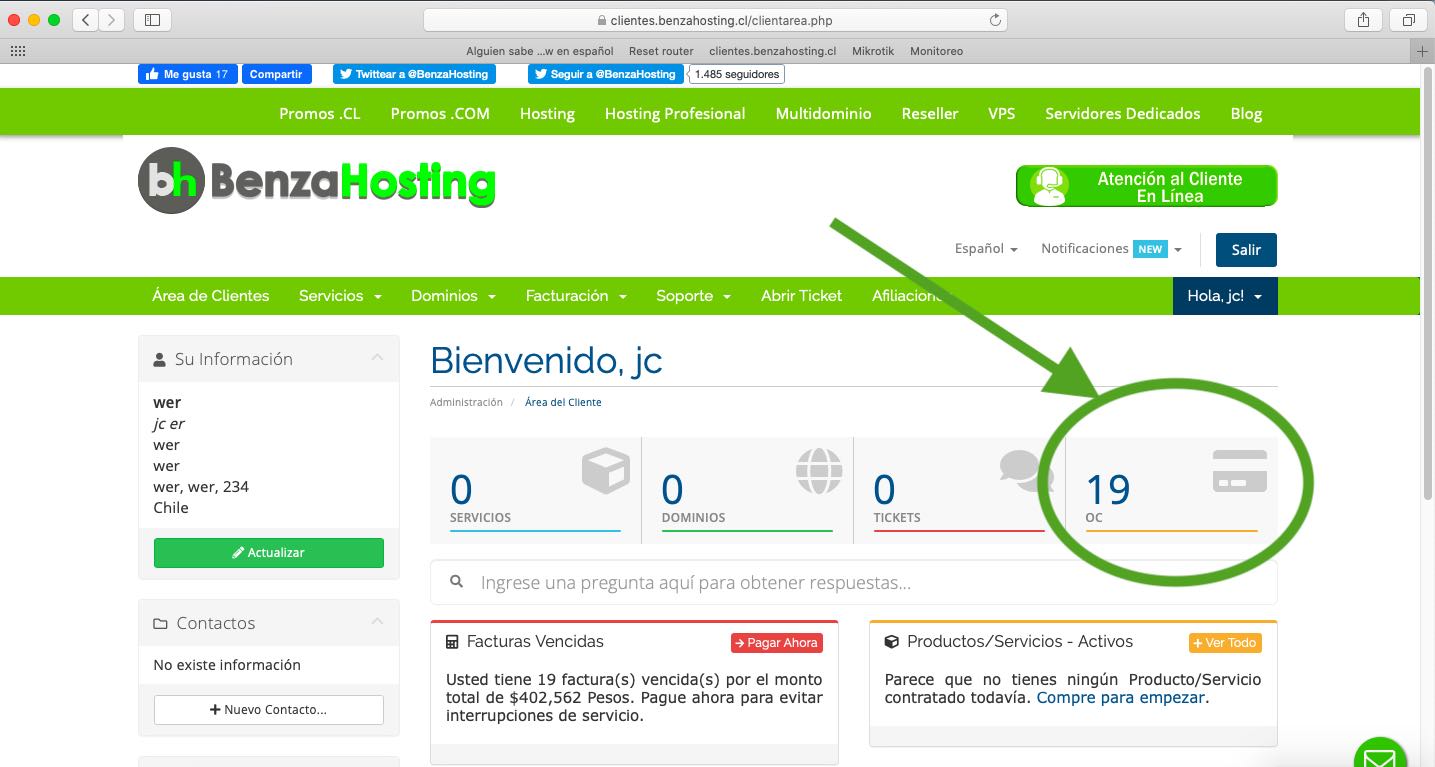Open the favorites grid icon
Viewport: 1435px width, 767px height.
[x=17, y=50]
